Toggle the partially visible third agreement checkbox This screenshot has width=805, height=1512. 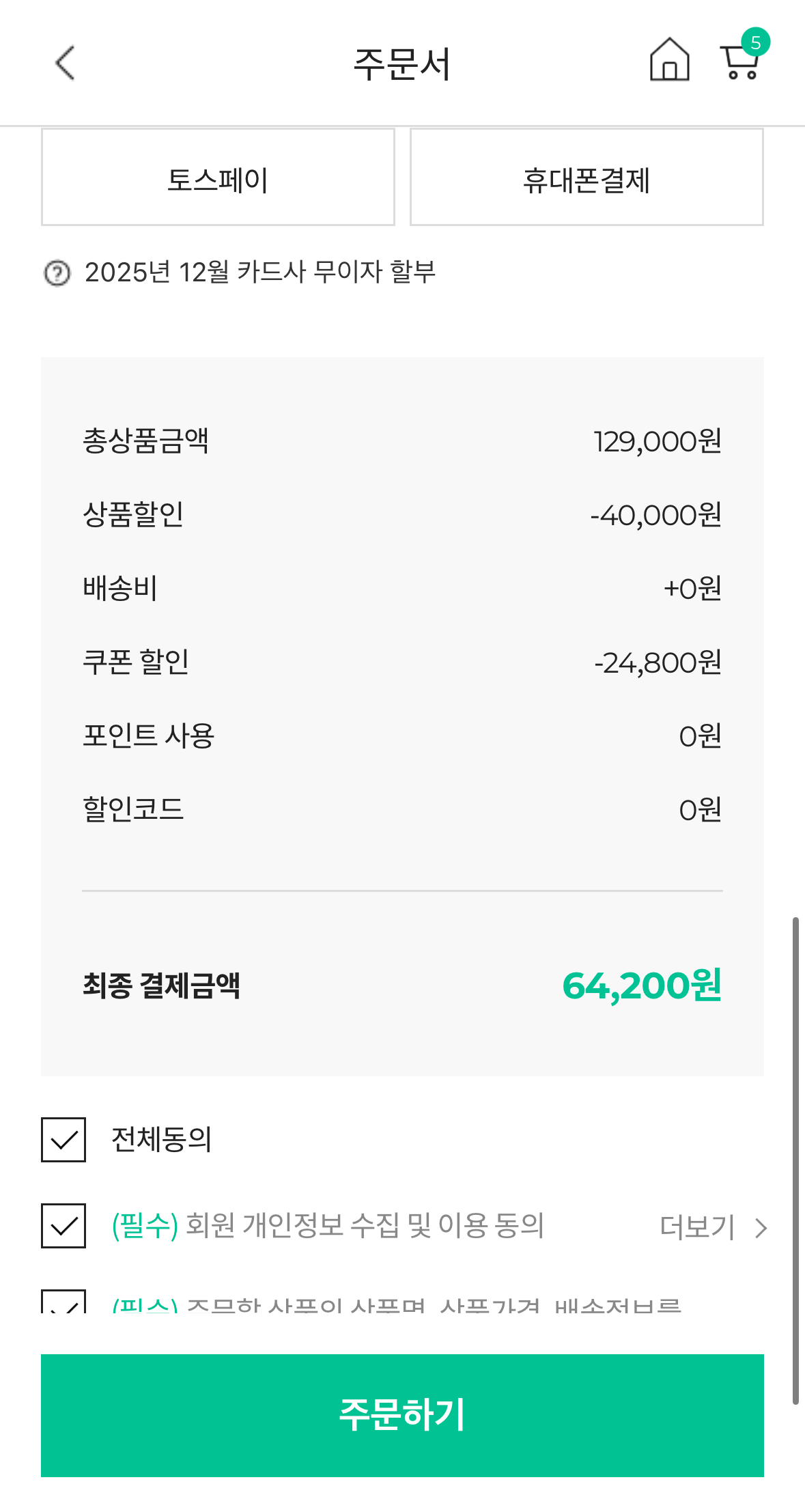(x=63, y=1302)
